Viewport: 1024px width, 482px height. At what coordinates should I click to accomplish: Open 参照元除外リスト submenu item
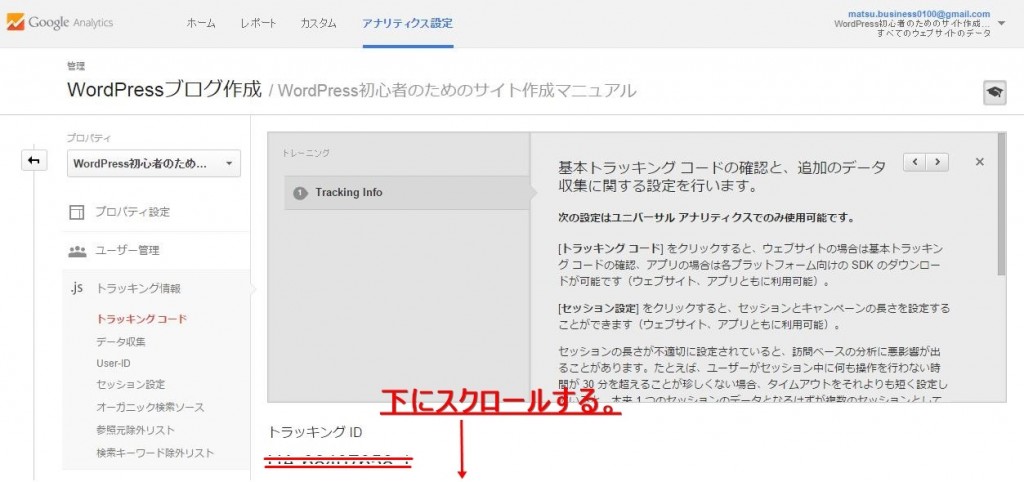[135, 430]
